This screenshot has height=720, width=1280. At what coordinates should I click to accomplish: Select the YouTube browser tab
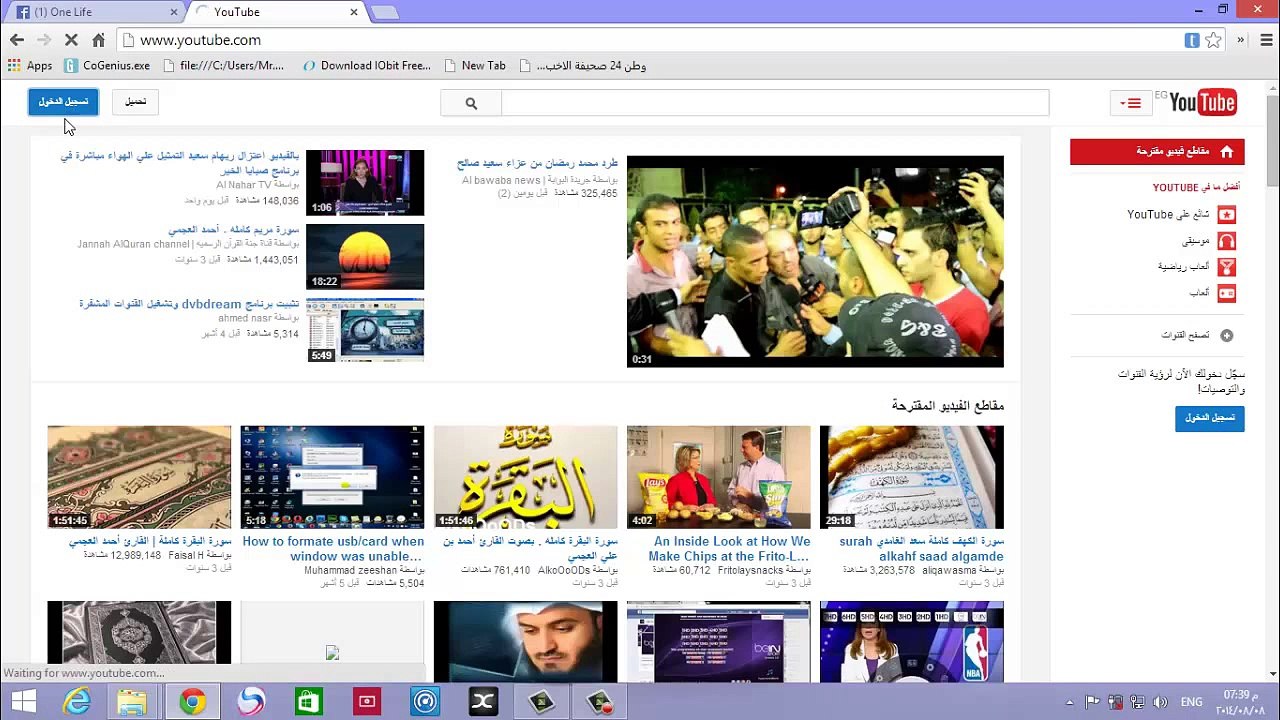pos(275,12)
